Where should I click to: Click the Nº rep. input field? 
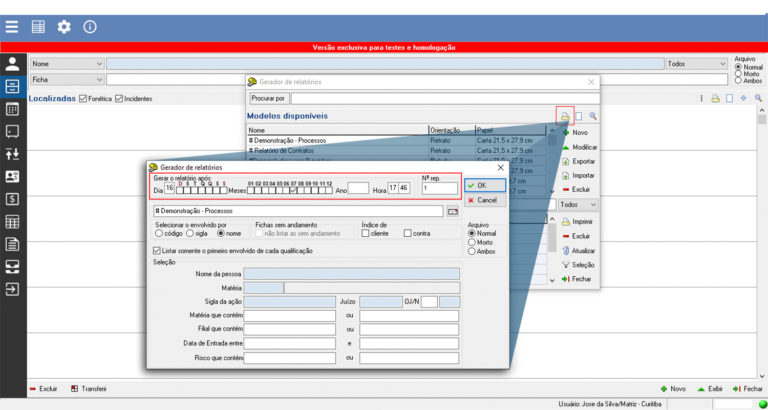point(439,188)
